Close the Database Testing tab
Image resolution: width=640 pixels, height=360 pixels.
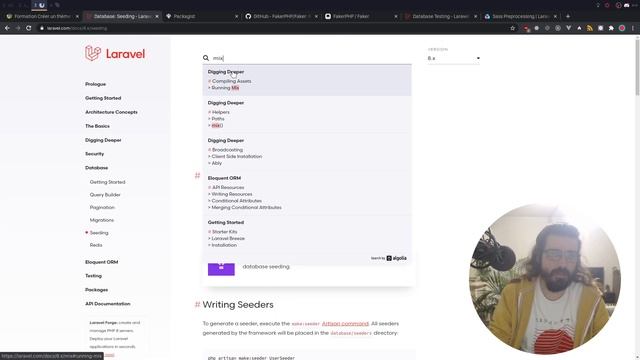pos(476,16)
